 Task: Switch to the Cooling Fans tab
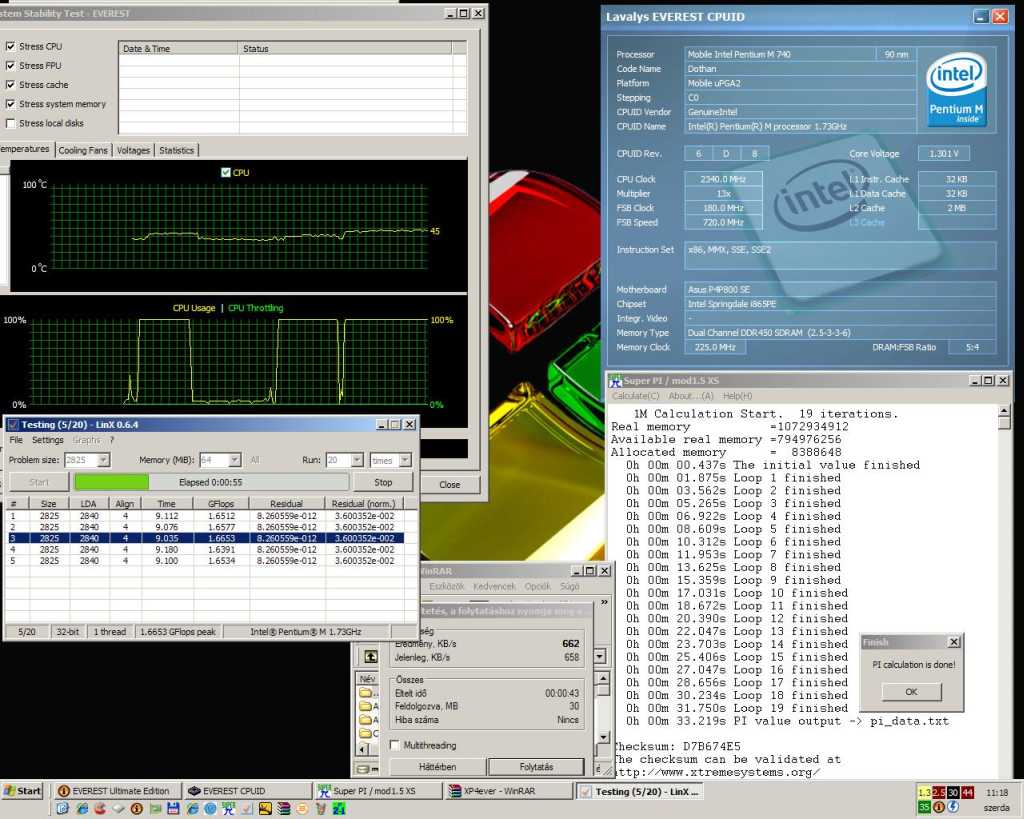tap(82, 150)
